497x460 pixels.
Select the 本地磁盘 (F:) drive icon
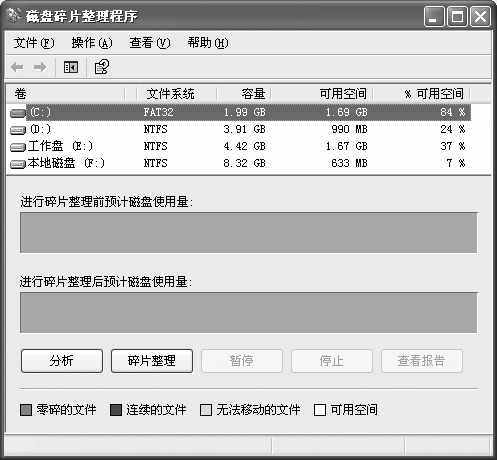pos(18,164)
